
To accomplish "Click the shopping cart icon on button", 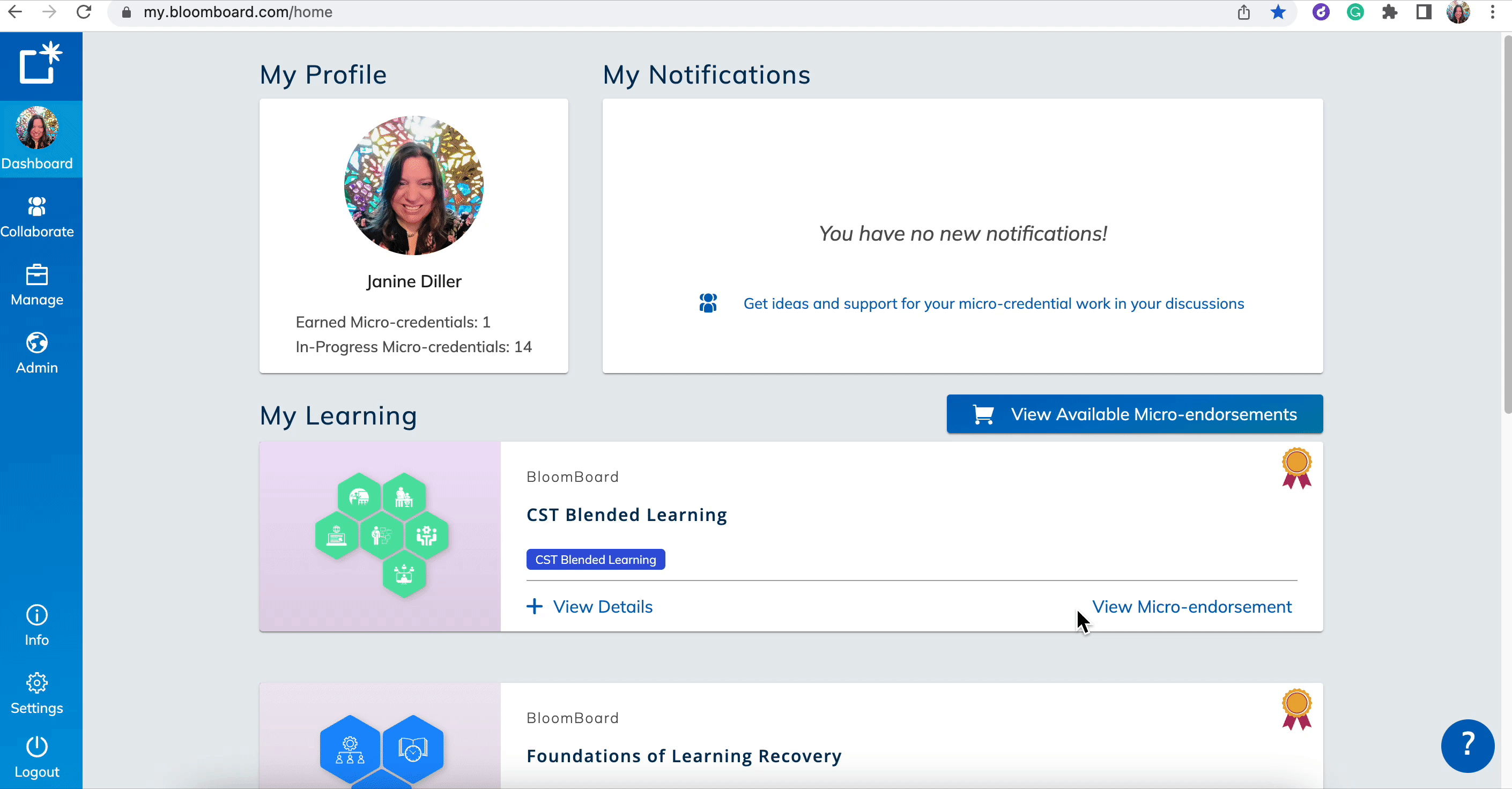I will [983, 414].
